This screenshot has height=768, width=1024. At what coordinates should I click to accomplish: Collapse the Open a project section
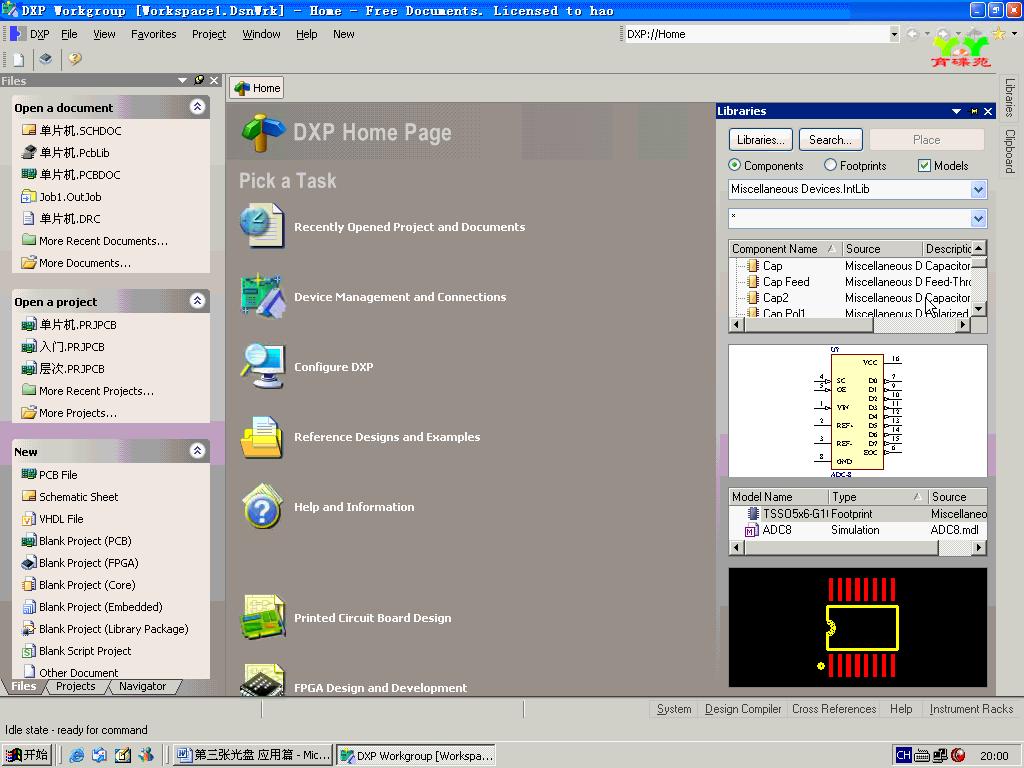pos(197,300)
